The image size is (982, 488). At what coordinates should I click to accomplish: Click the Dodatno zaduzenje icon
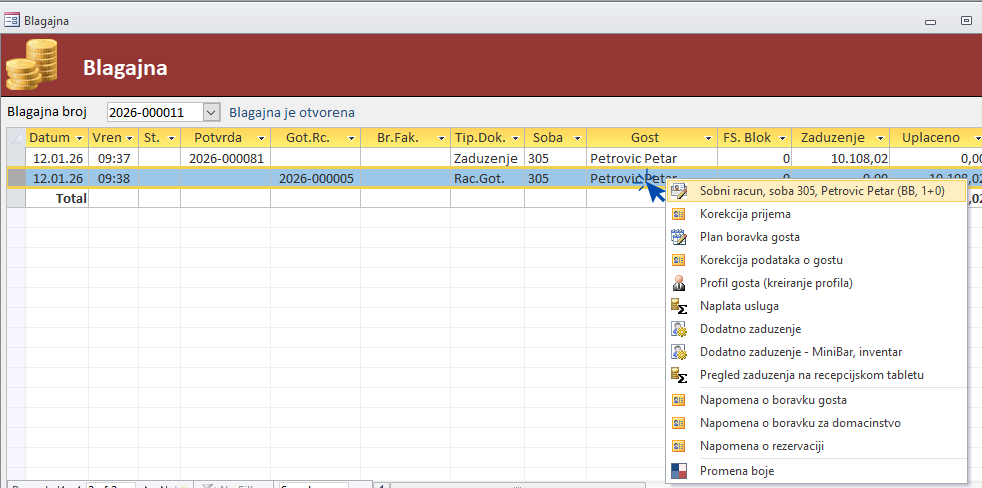click(x=680, y=329)
